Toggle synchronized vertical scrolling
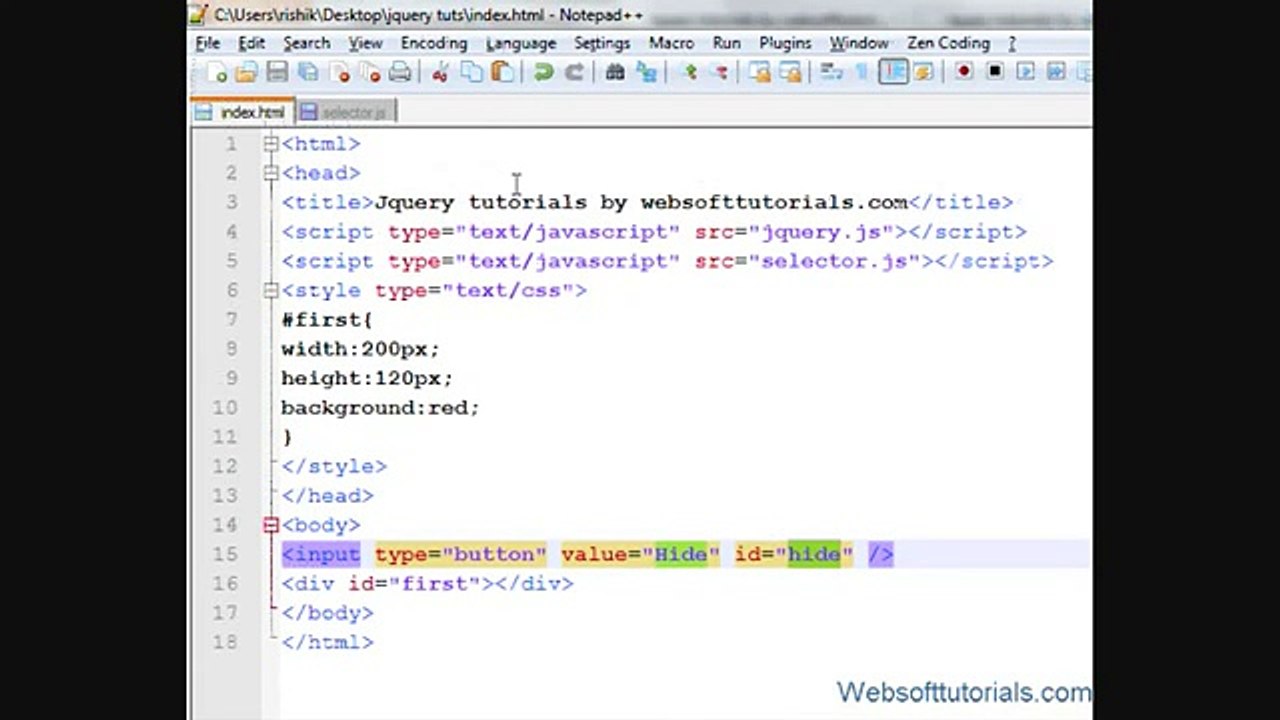The image size is (1280, 720). (759, 72)
